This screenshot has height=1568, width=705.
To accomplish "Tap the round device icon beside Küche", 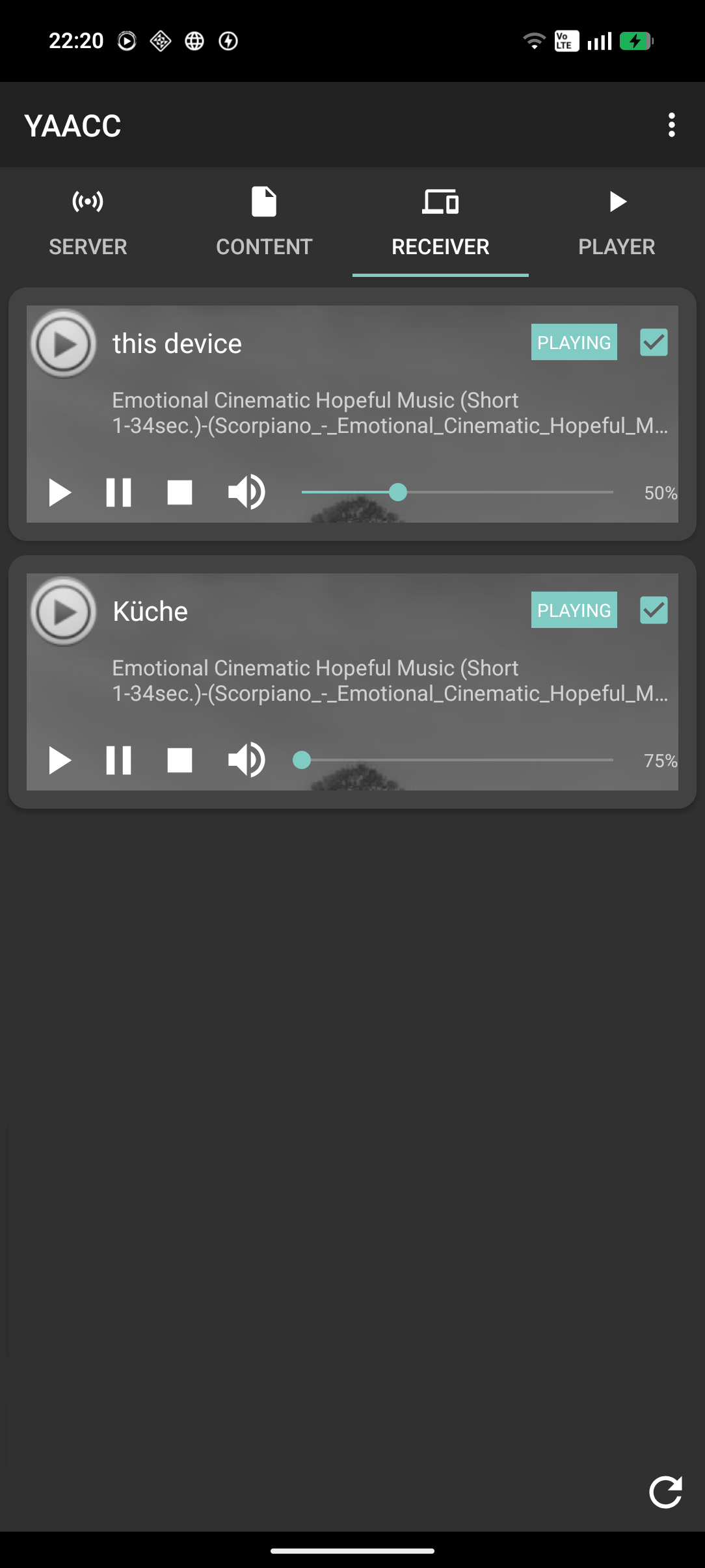I will (63, 611).
